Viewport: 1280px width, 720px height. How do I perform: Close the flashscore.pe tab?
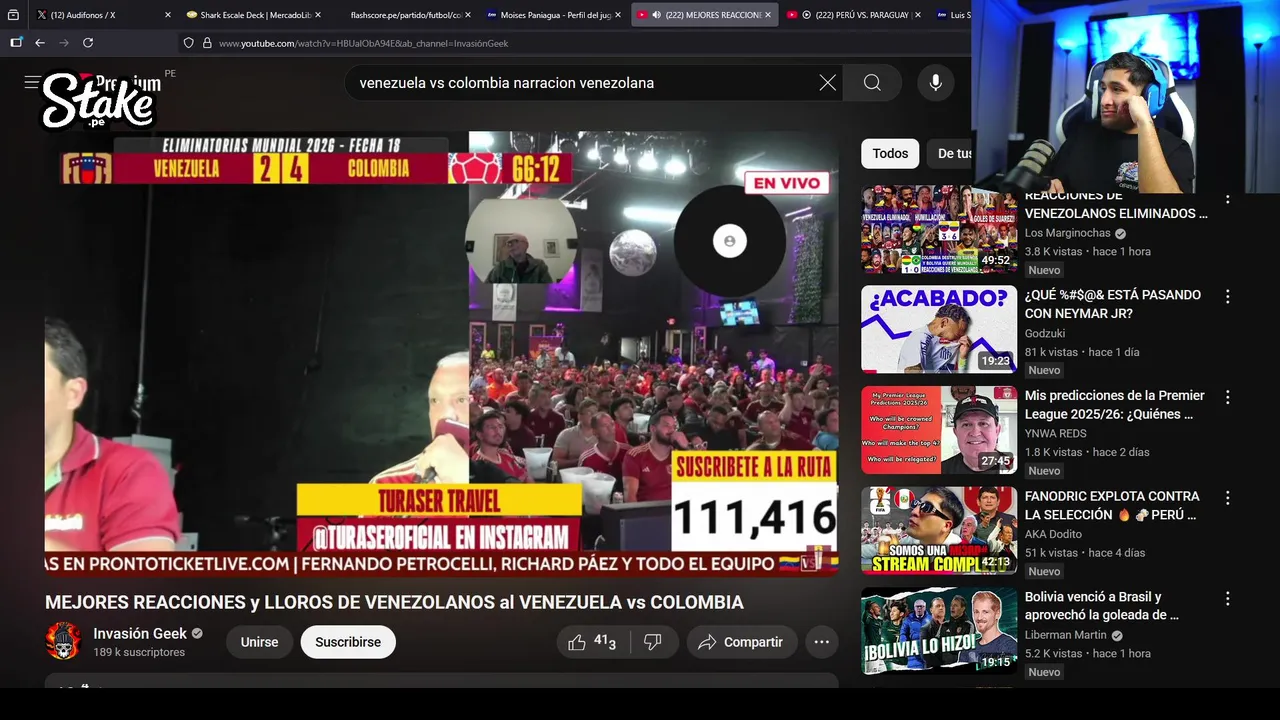[x=468, y=15]
